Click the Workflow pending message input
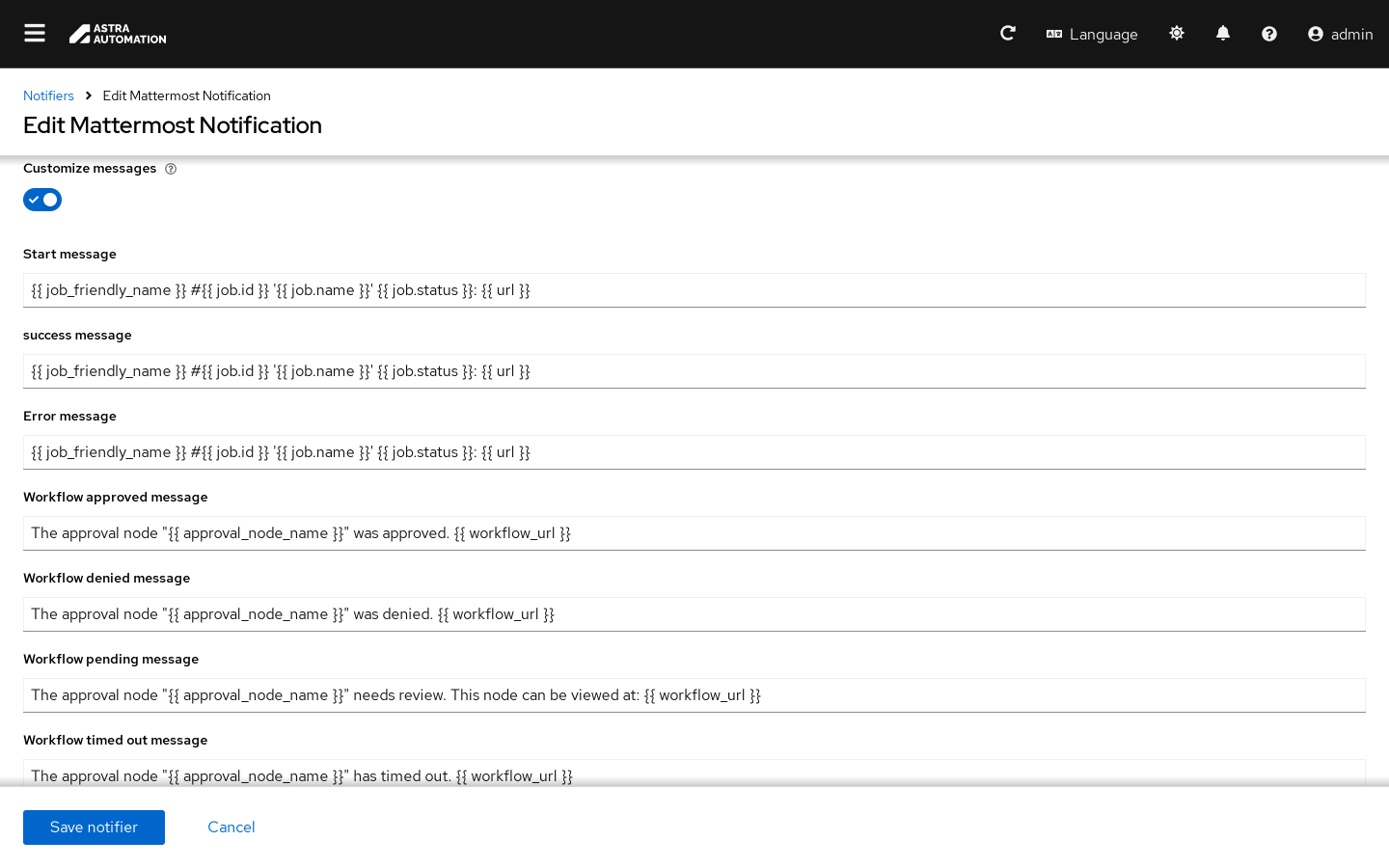Viewport: 1389px width, 868px height. [694, 695]
